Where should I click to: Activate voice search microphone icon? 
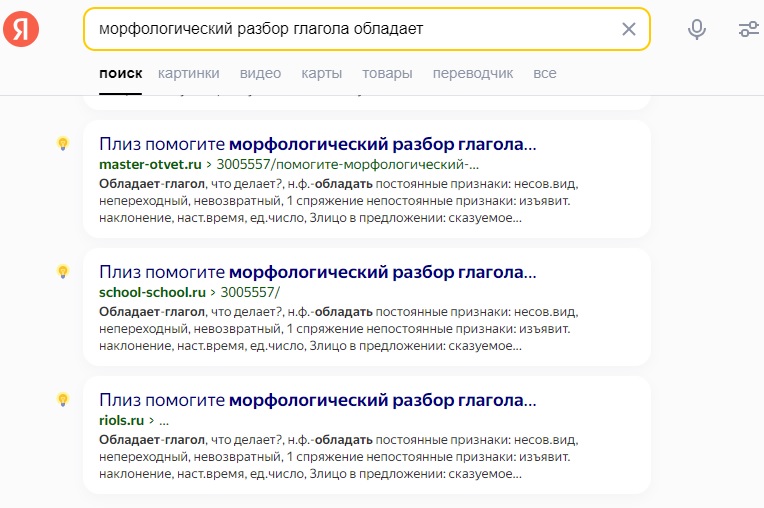click(697, 29)
